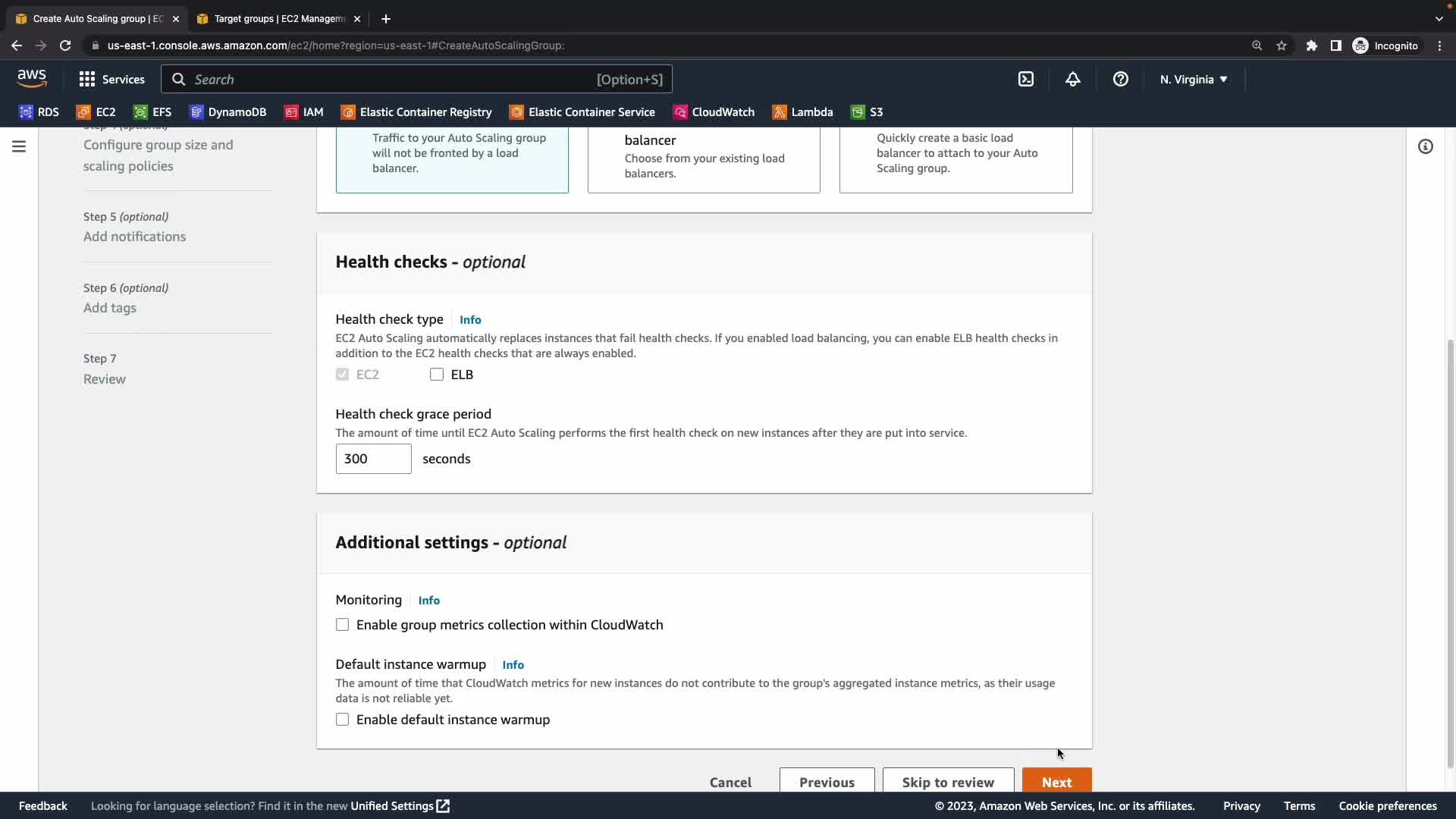Go to Step 5 Add notifications
This screenshot has width=1456, height=819.
pyautogui.click(x=134, y=237)
